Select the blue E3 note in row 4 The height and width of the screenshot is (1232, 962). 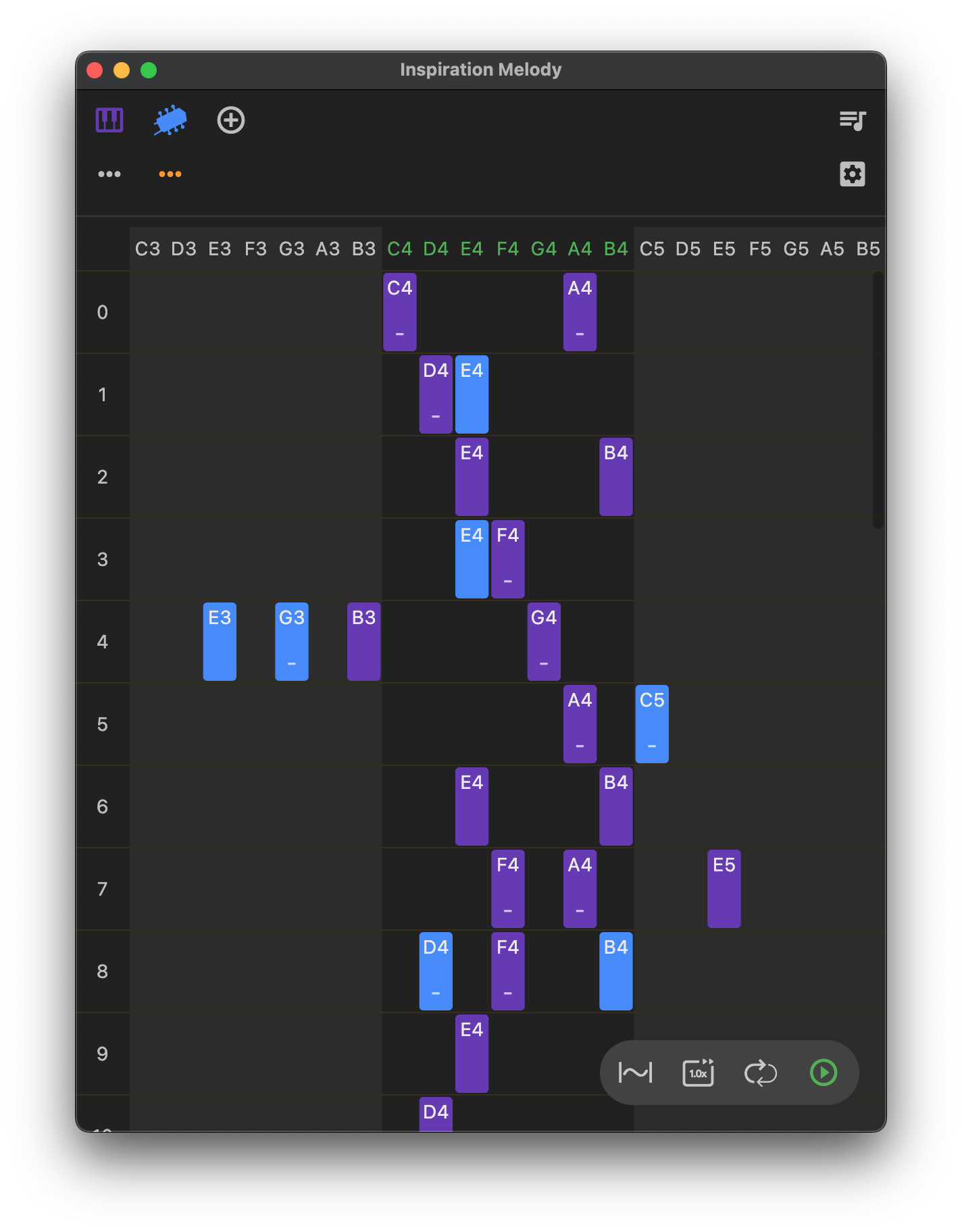click(220, 642)
